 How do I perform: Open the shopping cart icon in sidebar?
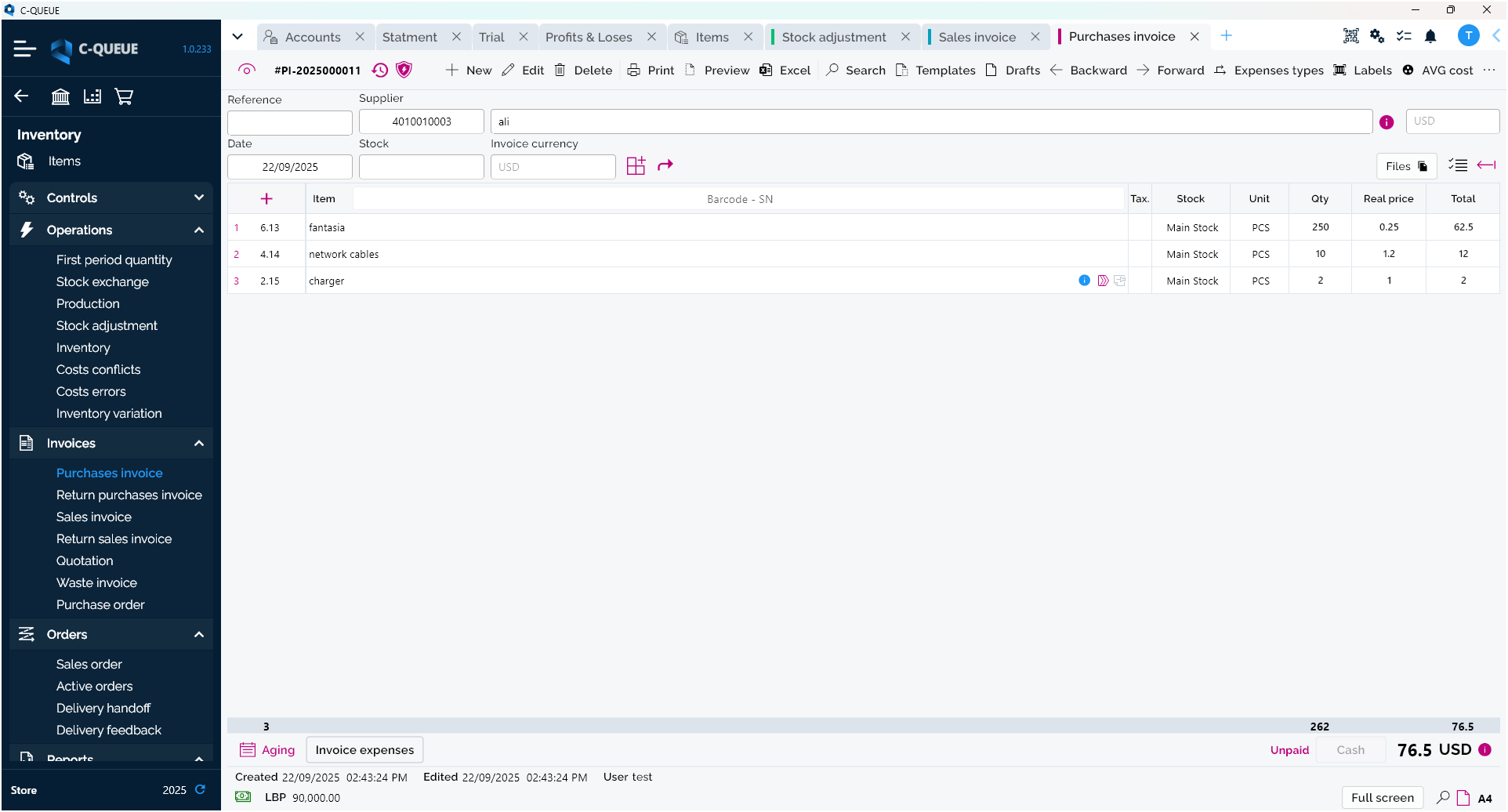[124, 96]
